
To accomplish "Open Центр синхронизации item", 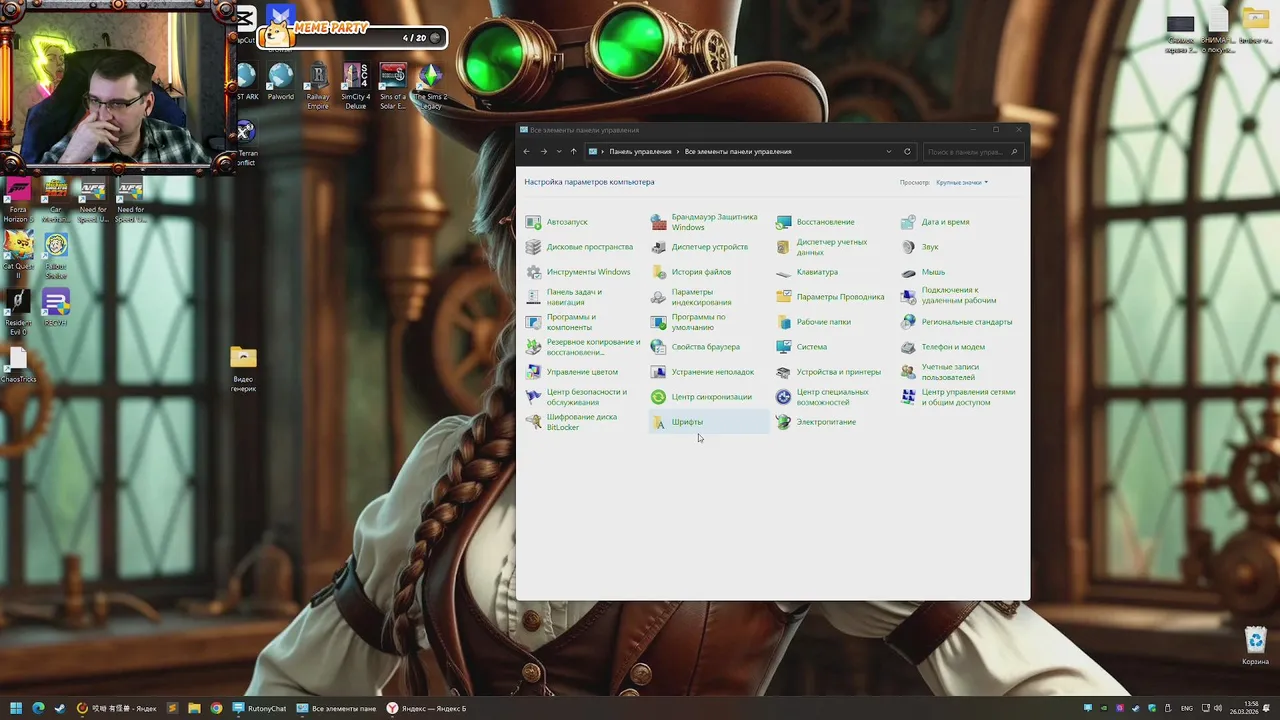I will coord(701,397).
